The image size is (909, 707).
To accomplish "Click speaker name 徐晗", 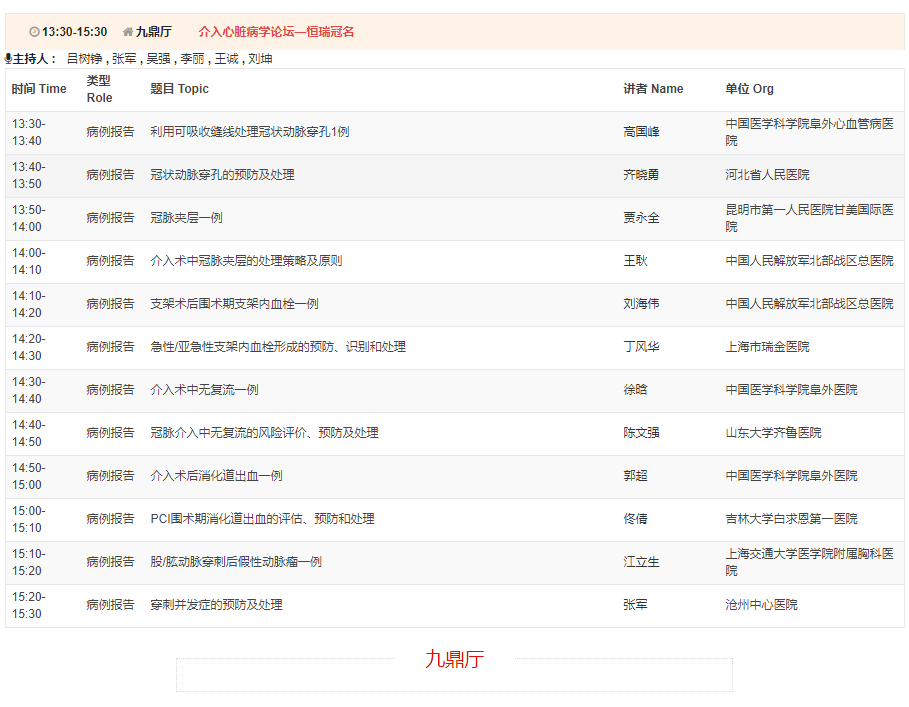I will 635,389.
